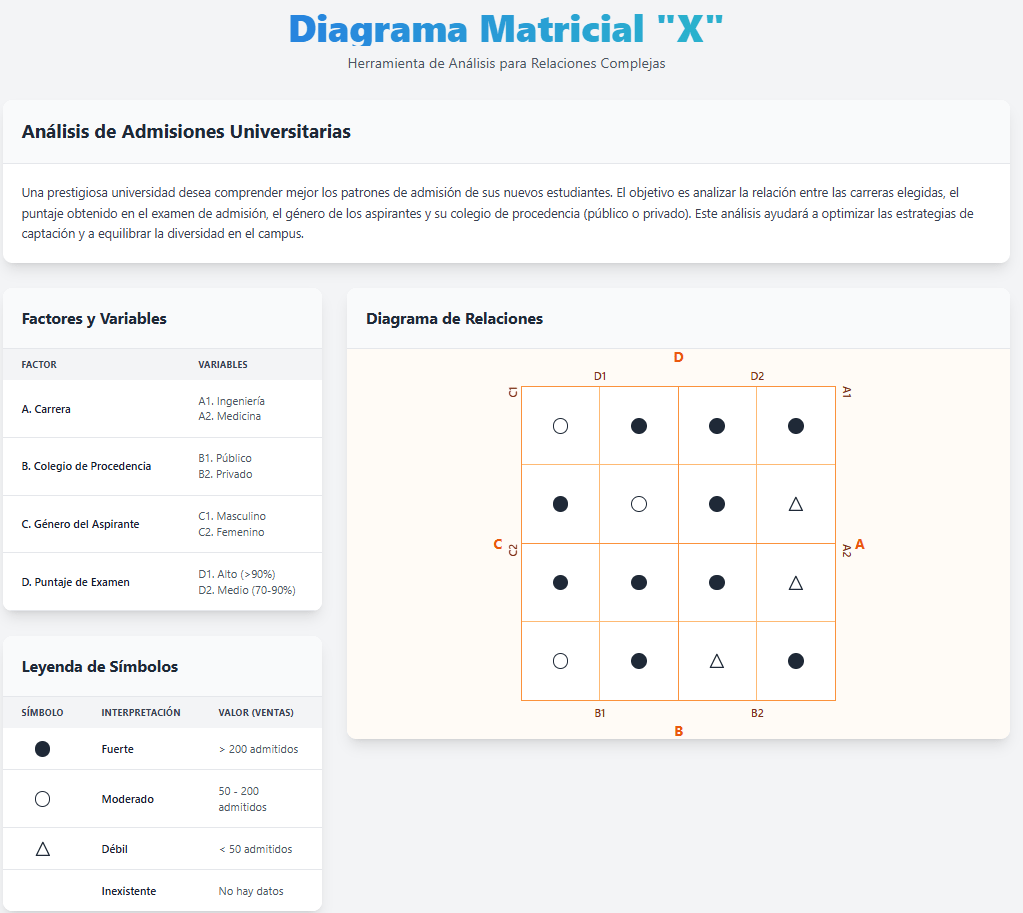
Task: Click the open circle in matrix row two, column two
Action: tap(639, 504)
